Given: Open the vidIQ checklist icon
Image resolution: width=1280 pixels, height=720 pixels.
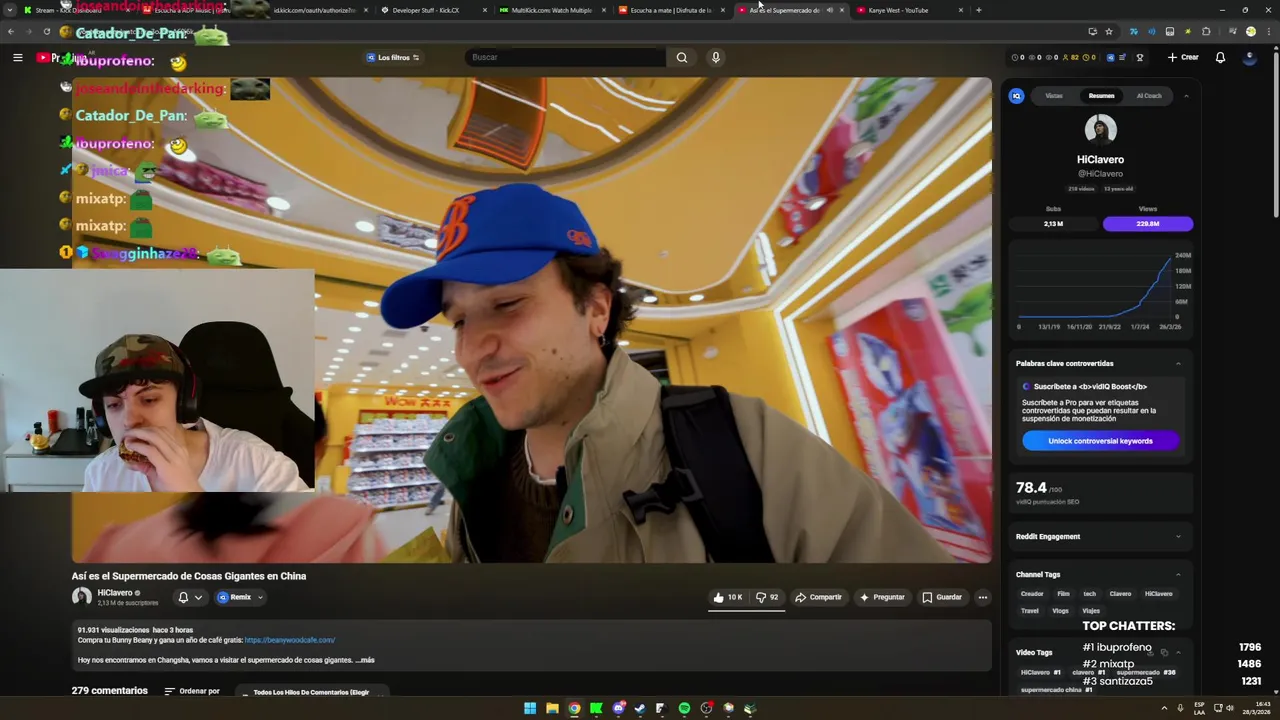Looking at the screenshot, I should 1122,57.
